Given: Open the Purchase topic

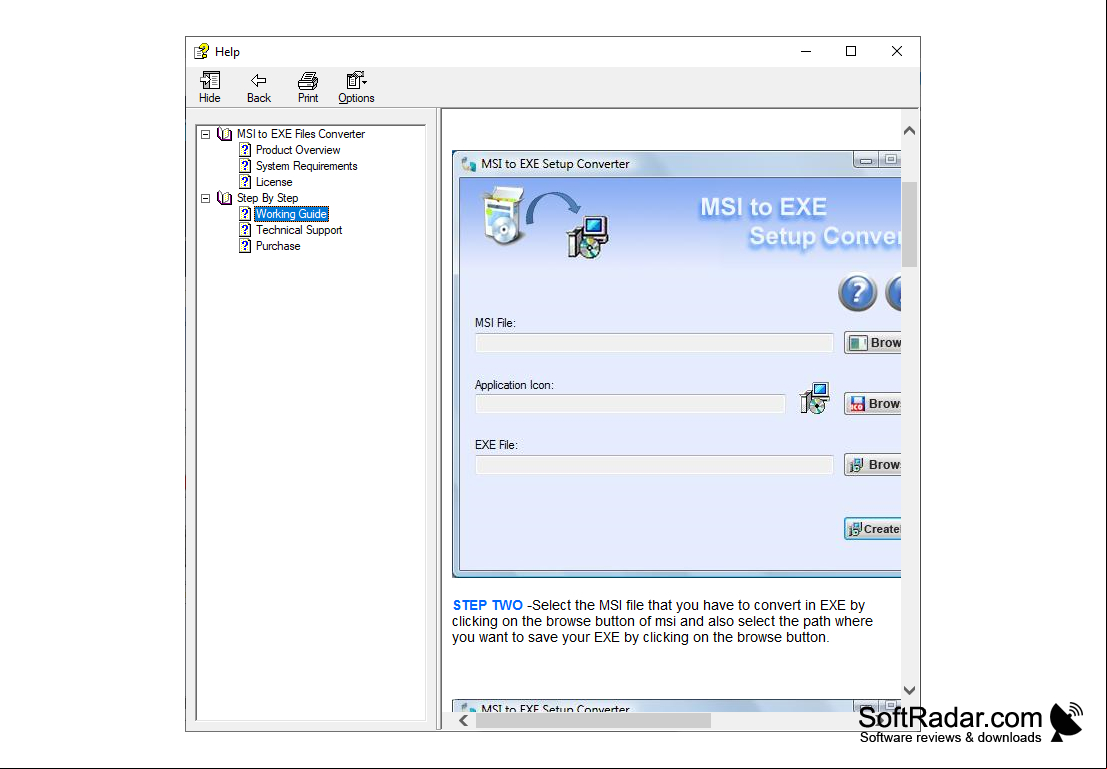Looking at the screenshot, I should click(277, 246).
